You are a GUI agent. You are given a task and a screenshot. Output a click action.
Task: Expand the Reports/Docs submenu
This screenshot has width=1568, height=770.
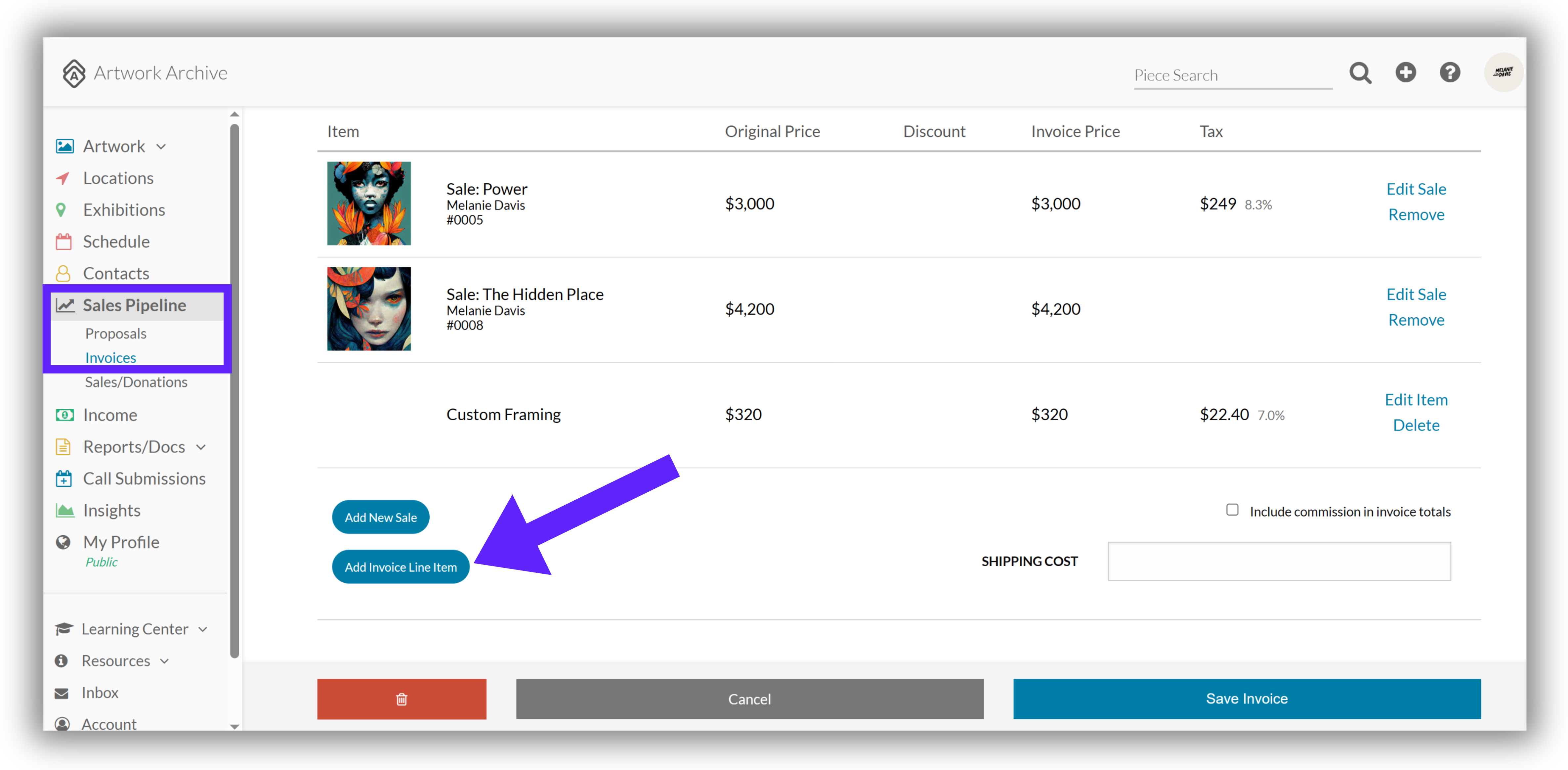[201, 447]
